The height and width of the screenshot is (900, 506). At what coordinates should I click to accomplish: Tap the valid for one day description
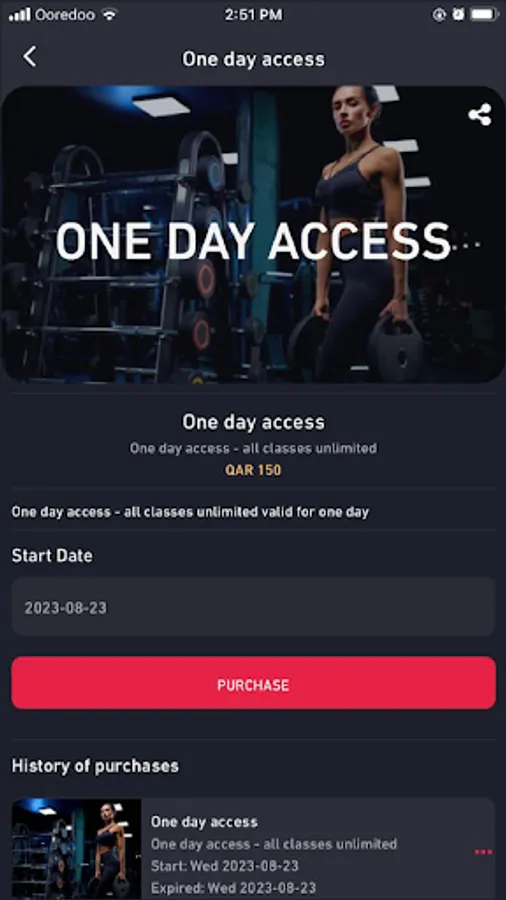190,511
